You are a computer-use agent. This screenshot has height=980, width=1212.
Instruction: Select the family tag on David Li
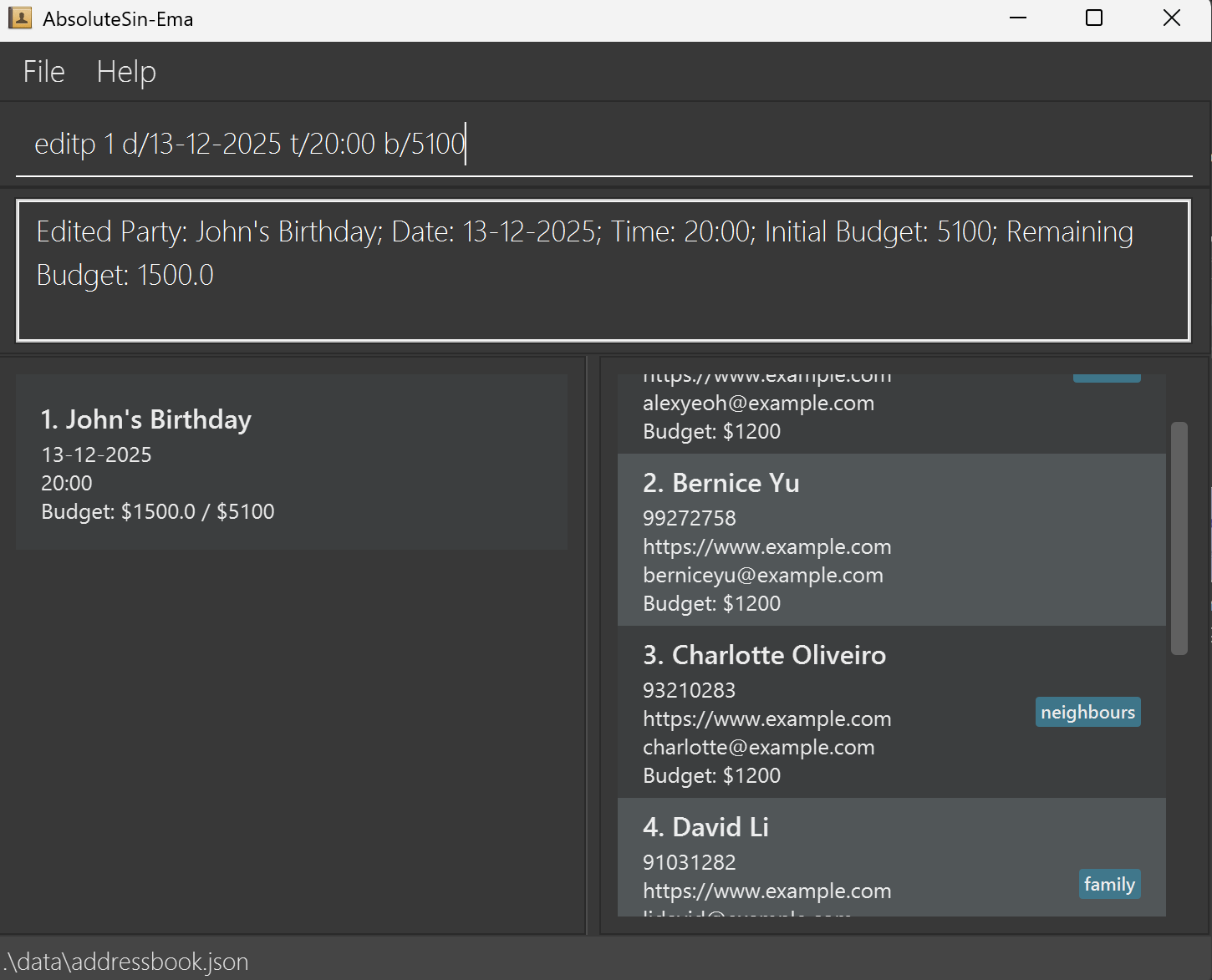(1109, 884)
